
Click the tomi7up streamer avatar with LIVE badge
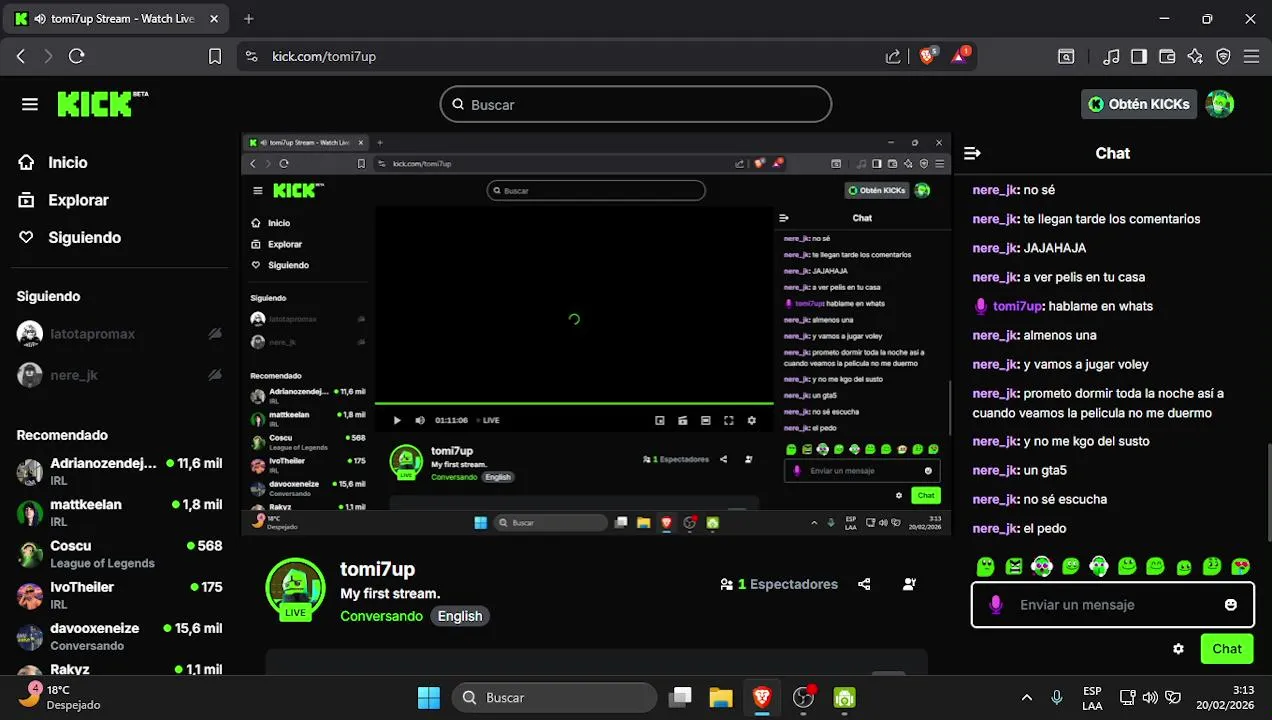tap(295, 590)
